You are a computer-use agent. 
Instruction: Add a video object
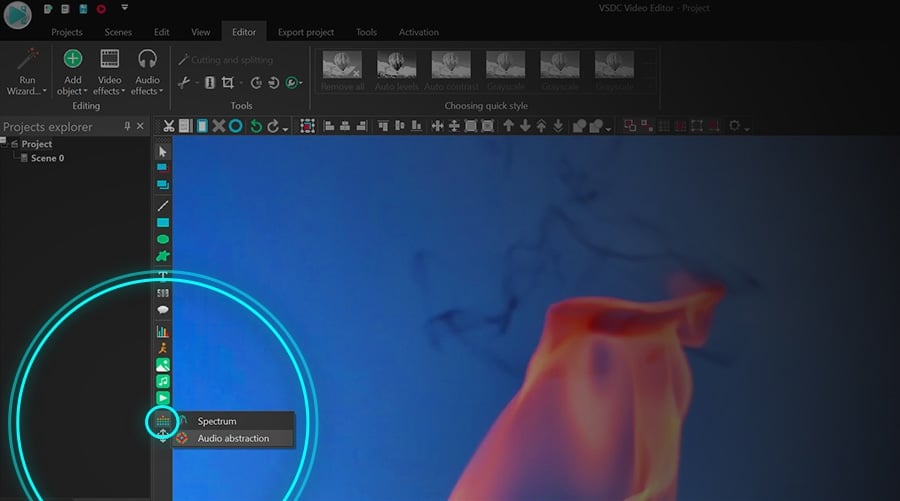[x=162, y=398]
